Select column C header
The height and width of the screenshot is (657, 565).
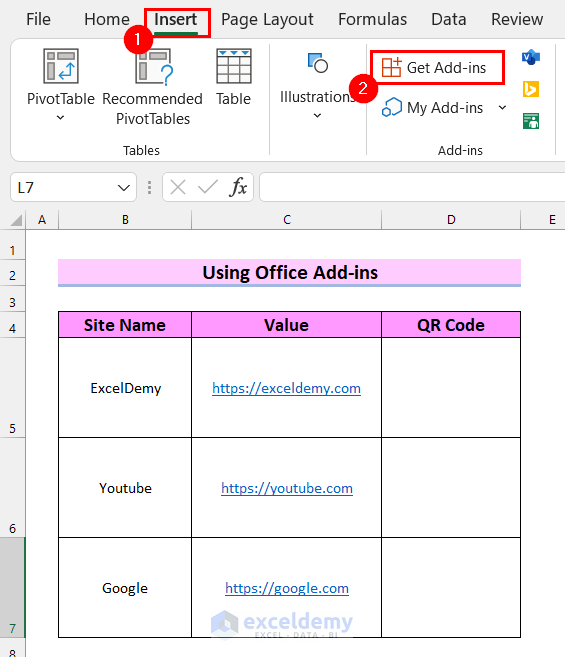point(287,220)
